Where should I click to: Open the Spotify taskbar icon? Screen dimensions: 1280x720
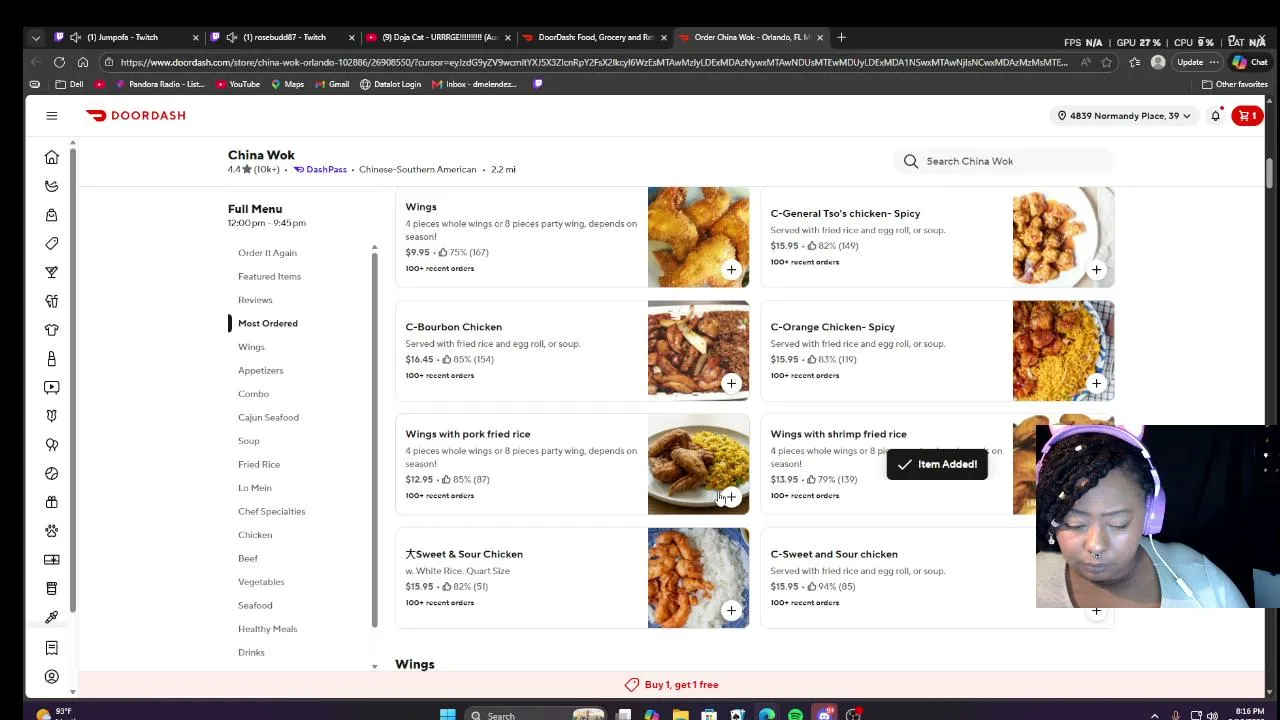(795, 715)
